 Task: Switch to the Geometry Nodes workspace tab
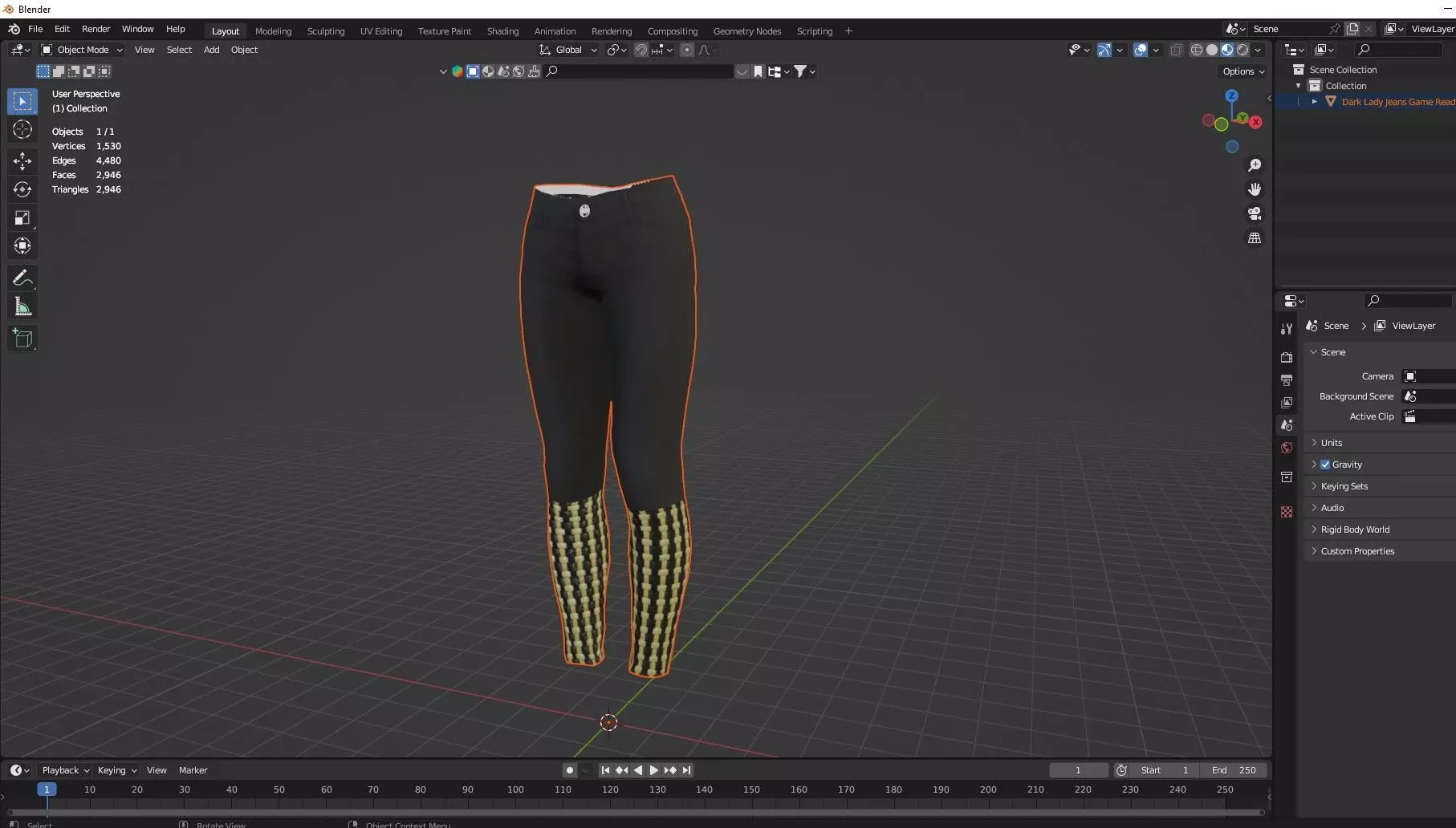tap(746, 31)
